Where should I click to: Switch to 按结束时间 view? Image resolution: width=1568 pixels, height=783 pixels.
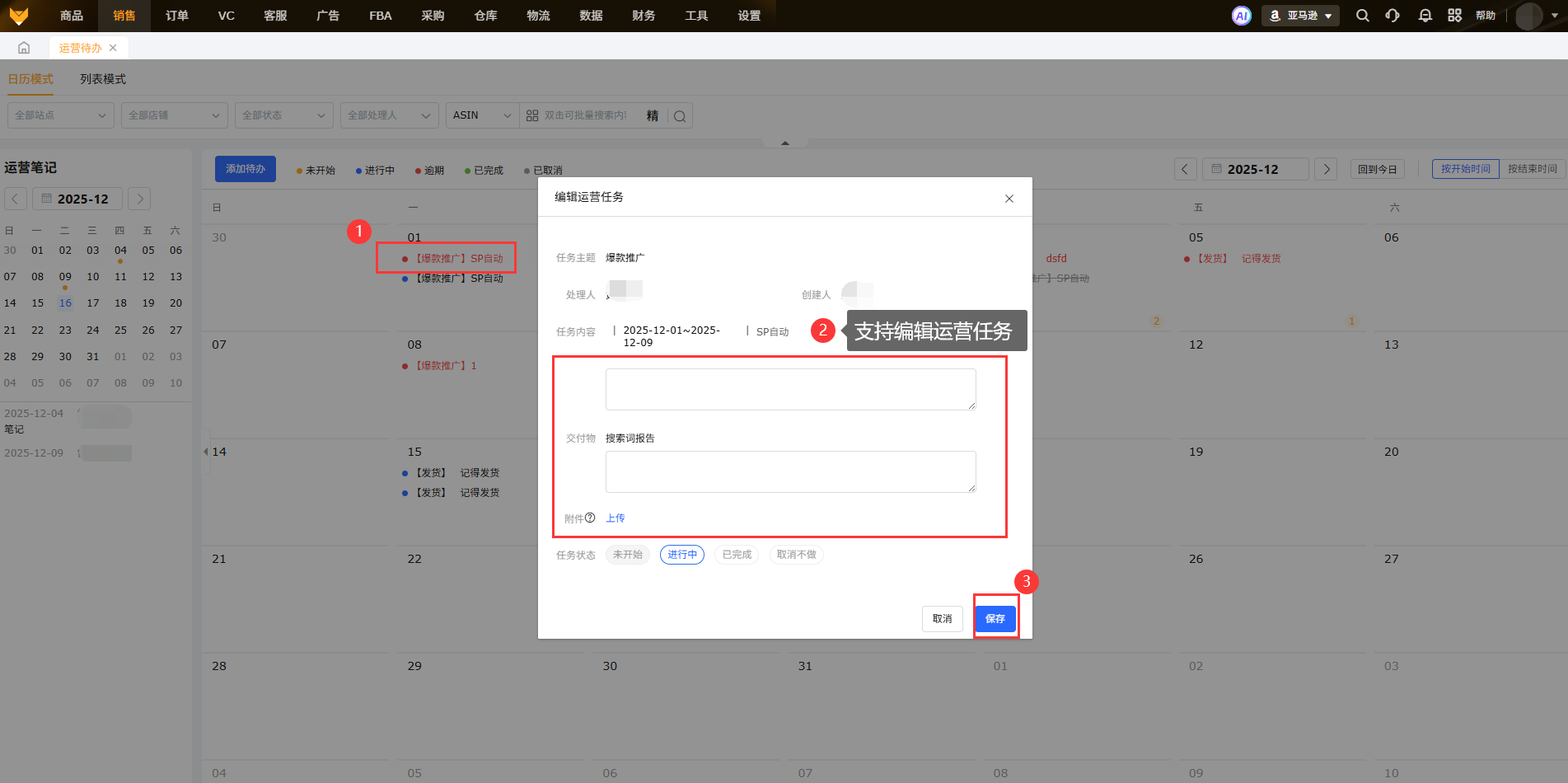(1532, 169)
